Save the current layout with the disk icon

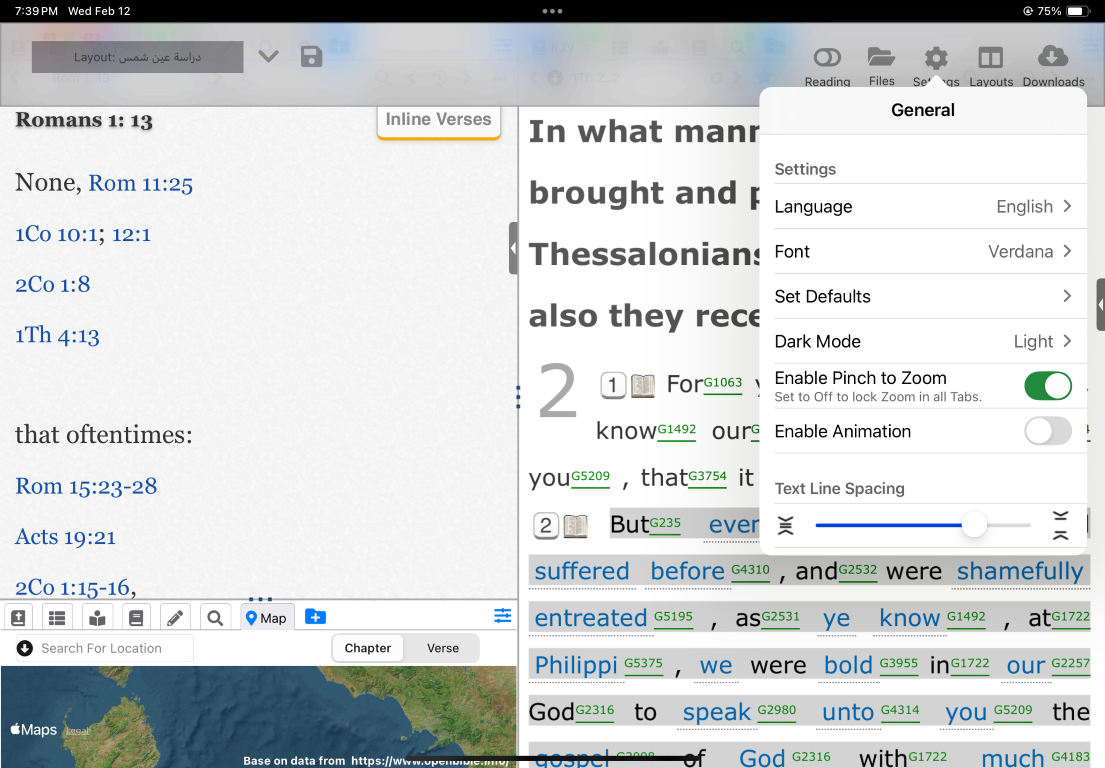click(x=311, y=56)
